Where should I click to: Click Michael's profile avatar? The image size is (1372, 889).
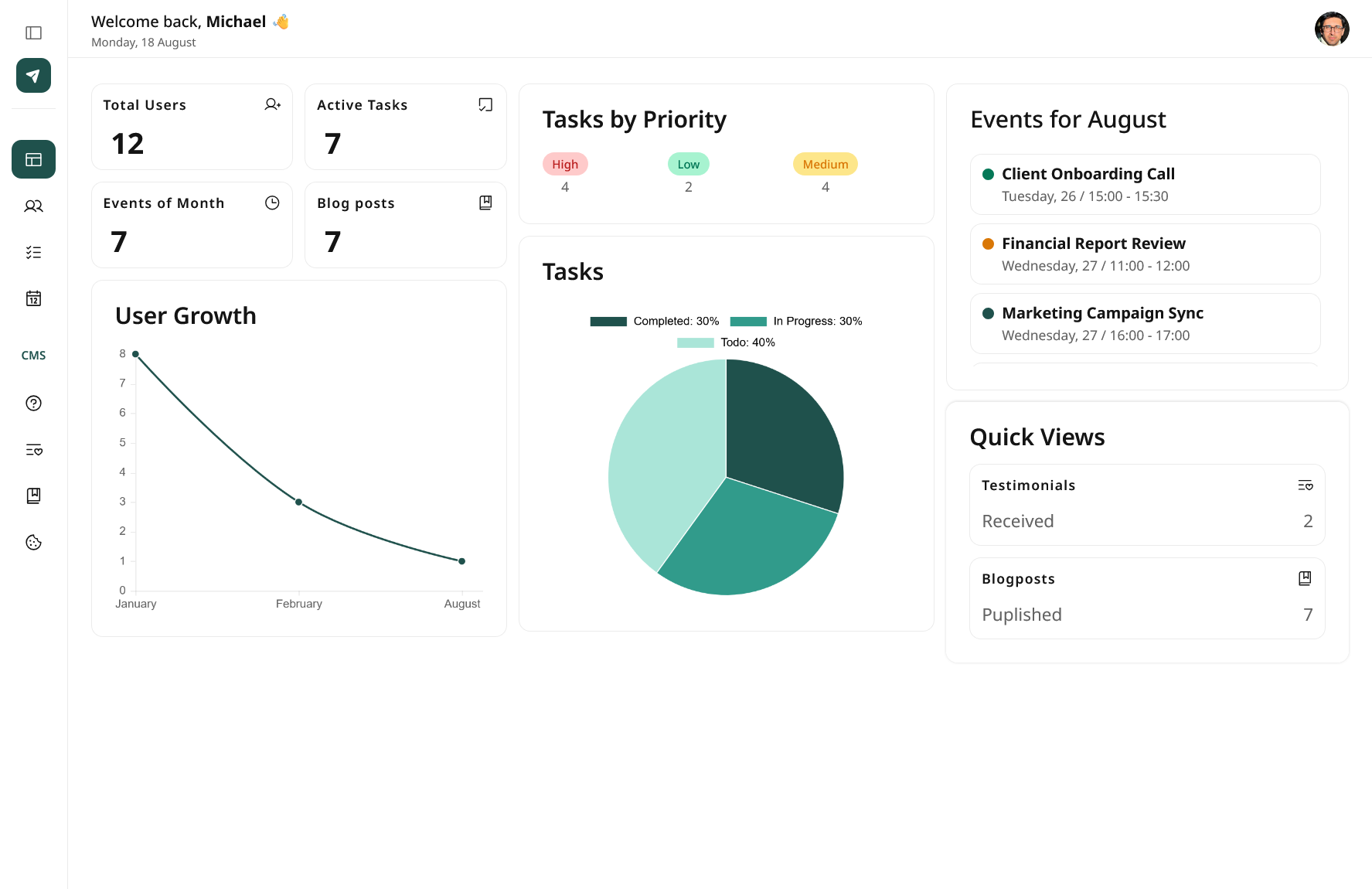1331,29
